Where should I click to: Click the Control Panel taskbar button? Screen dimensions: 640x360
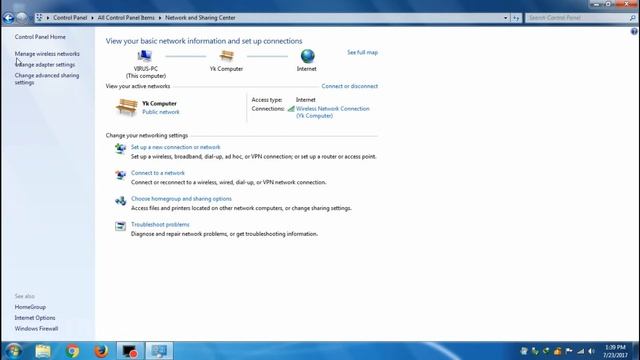point(159,351)
